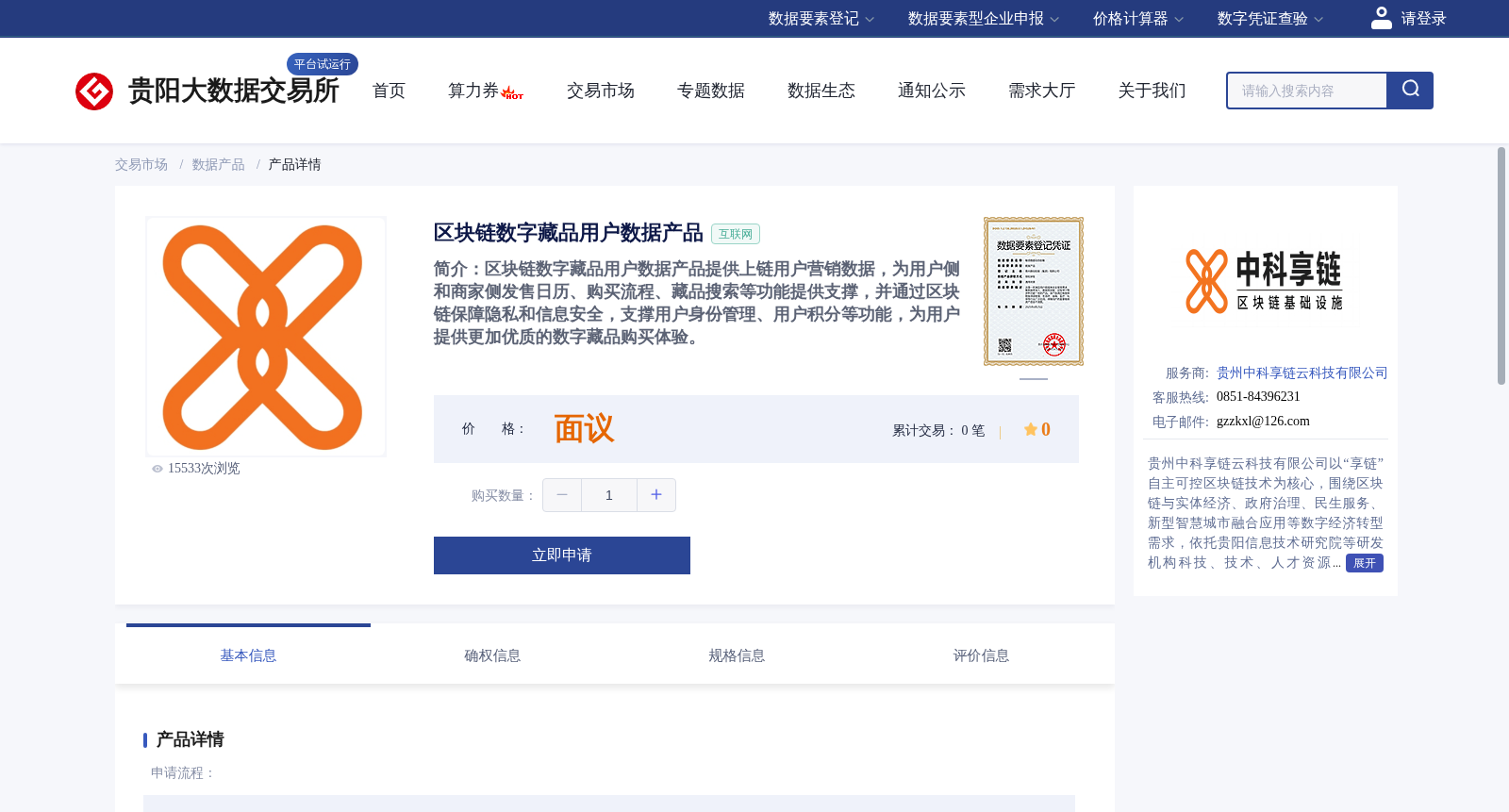This screenshot has height=812, width=1509.
Task: Expand the 数字凭证查验 dropdown
Action: pos(1270,19)
